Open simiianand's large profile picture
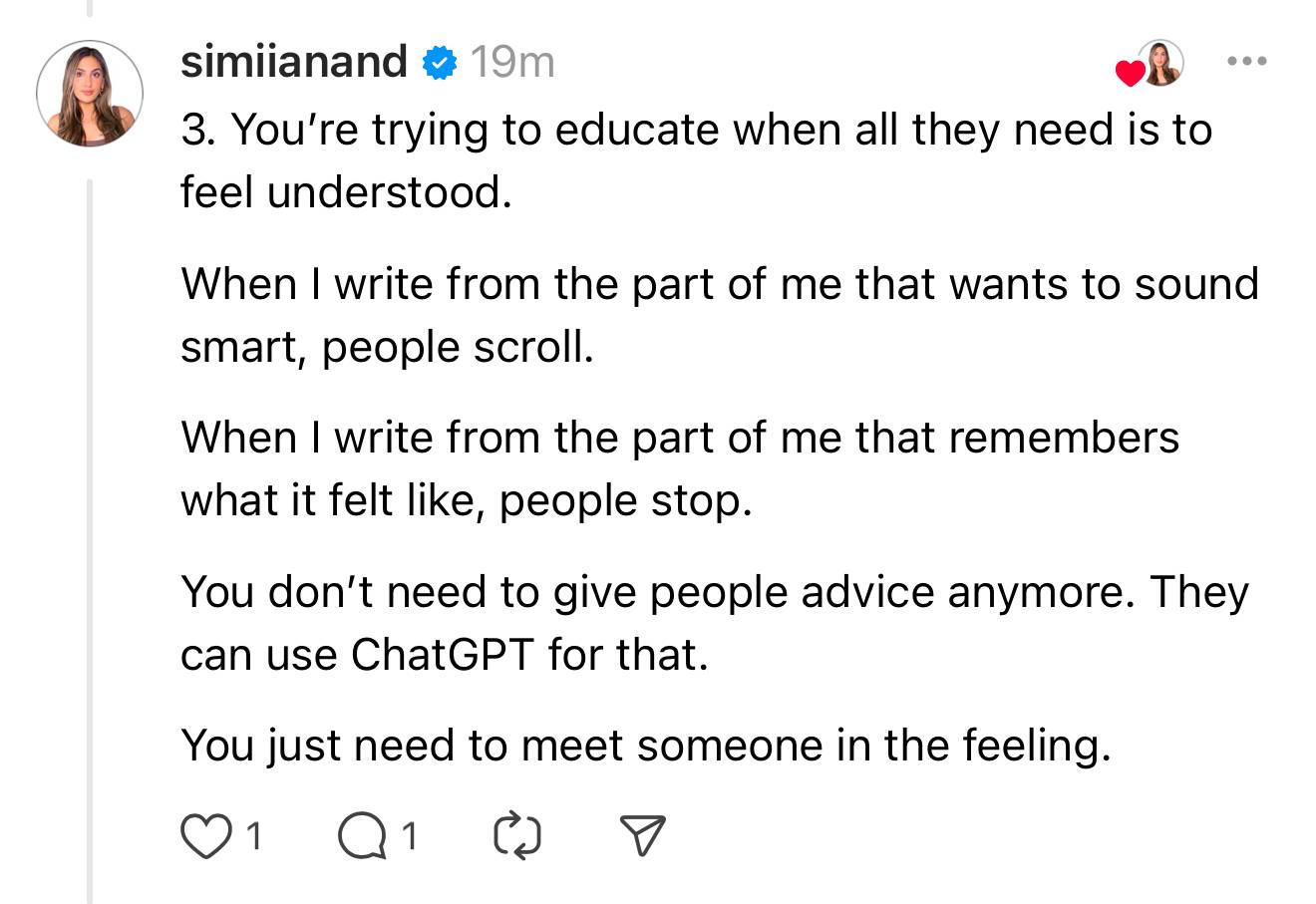The height and width of the screenshot is (904, 1316). 90,94
